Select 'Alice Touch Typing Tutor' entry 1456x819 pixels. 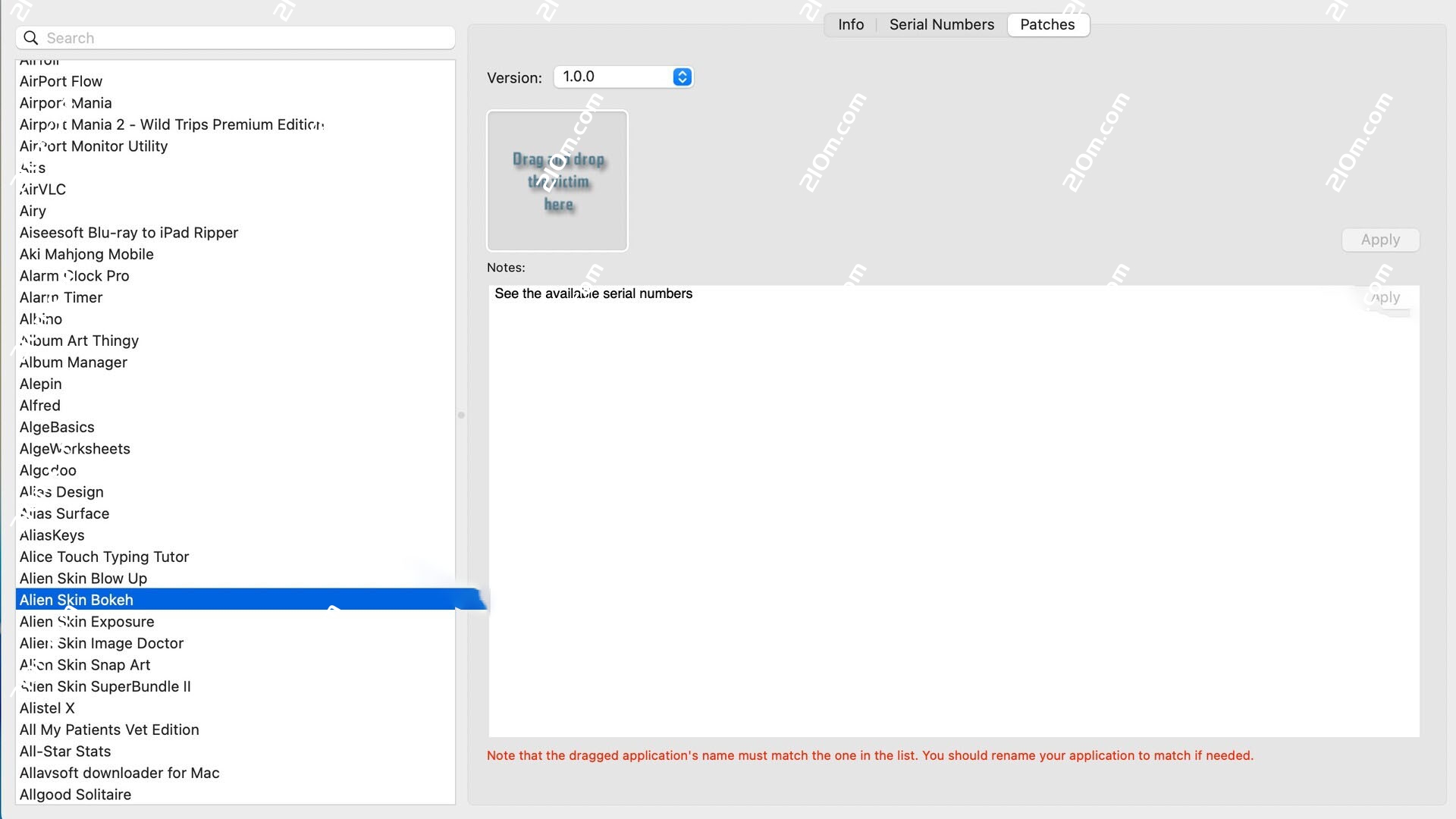[235, 557]
